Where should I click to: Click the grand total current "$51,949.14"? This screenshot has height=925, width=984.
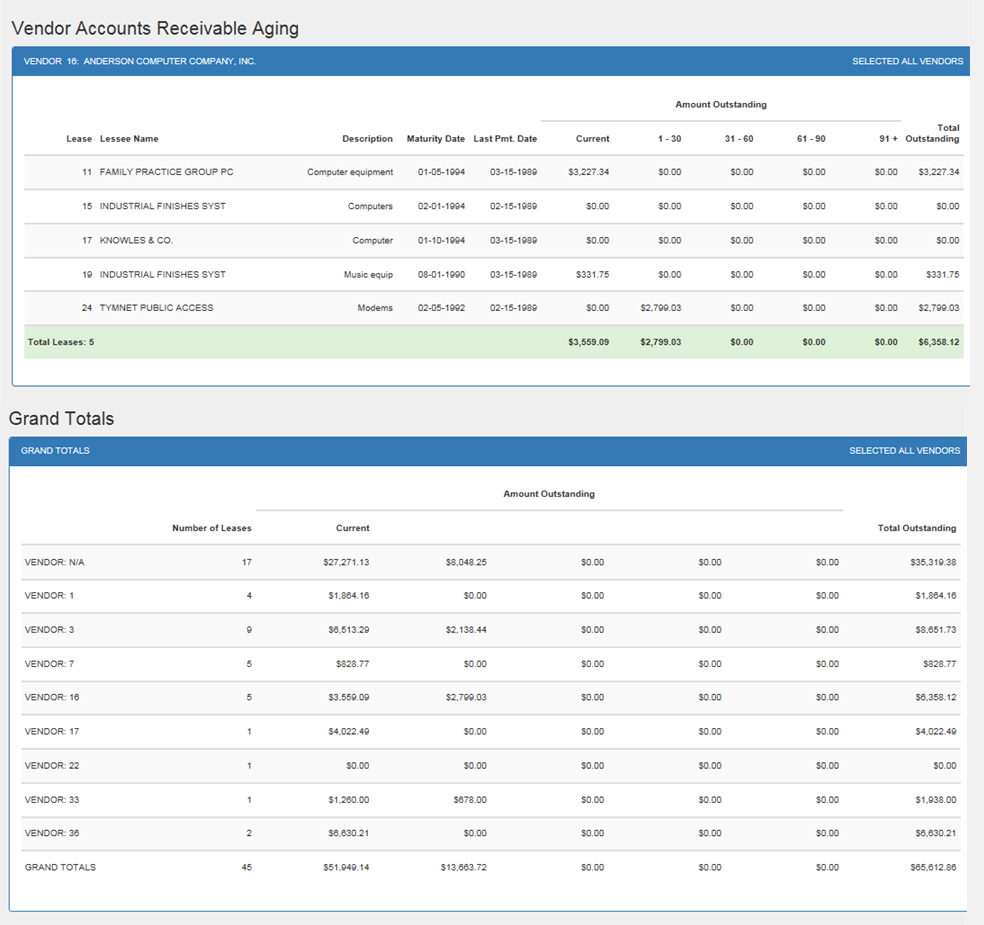pyautogui.click(x=346, y=867)
